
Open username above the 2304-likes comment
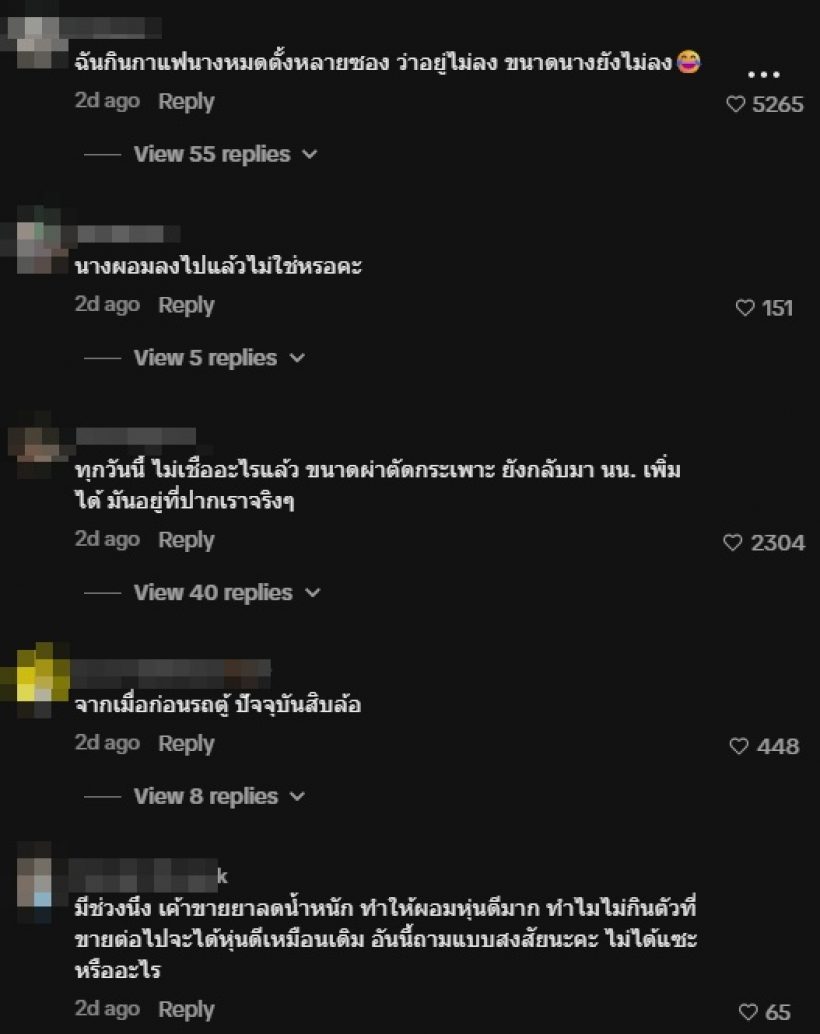pyautogui.click(x=136, y=437)
